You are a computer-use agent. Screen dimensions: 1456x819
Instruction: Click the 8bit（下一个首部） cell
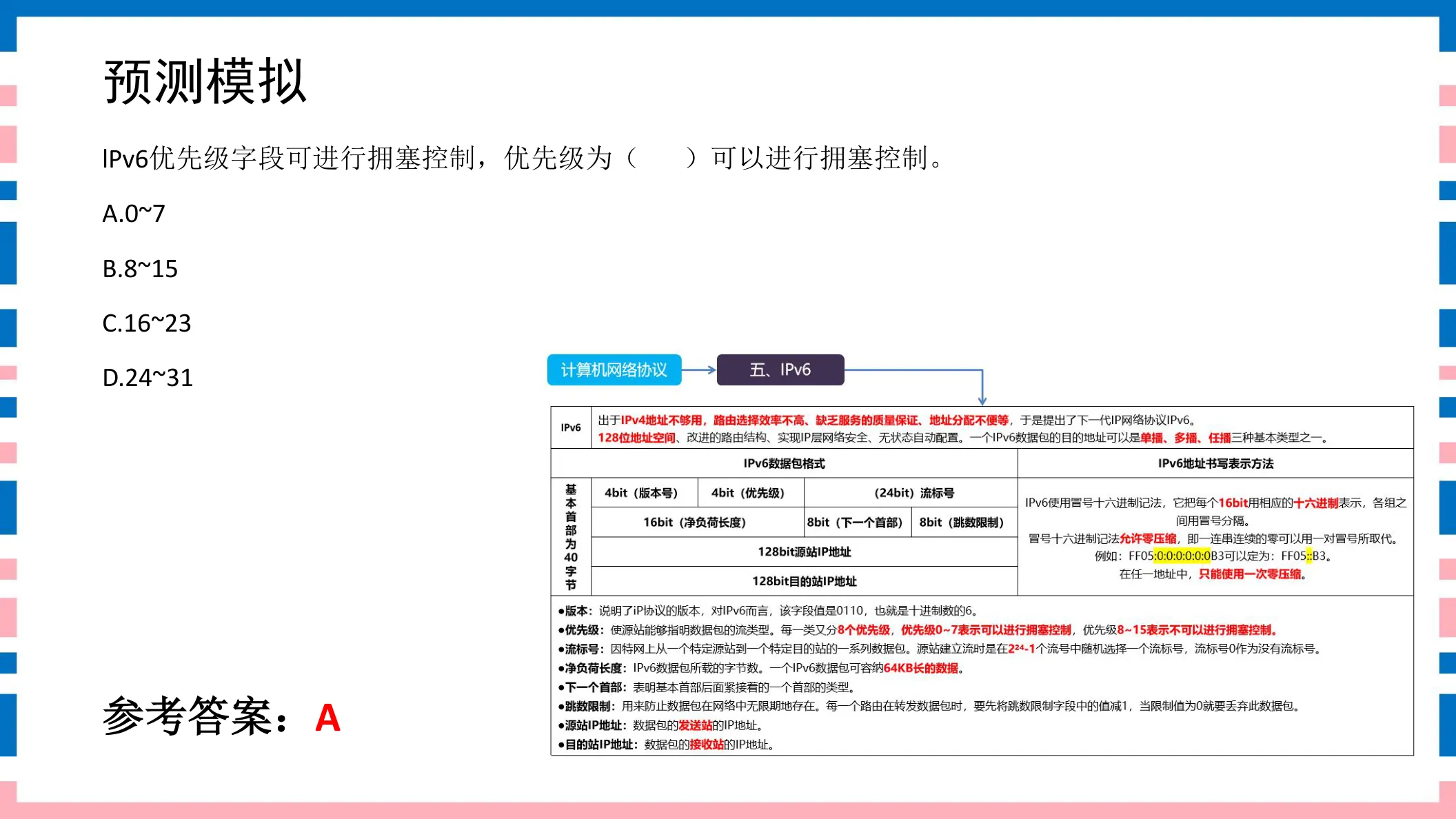857,523
